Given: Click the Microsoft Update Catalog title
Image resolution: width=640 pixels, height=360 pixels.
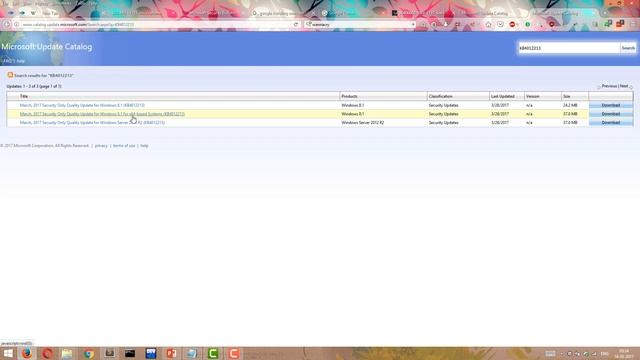Looking at the screenshot, I should [47, 47].
